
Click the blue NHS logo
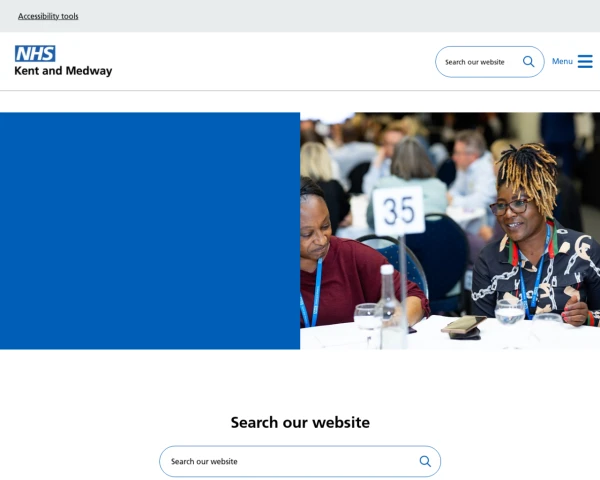click(x=35, y=54)
